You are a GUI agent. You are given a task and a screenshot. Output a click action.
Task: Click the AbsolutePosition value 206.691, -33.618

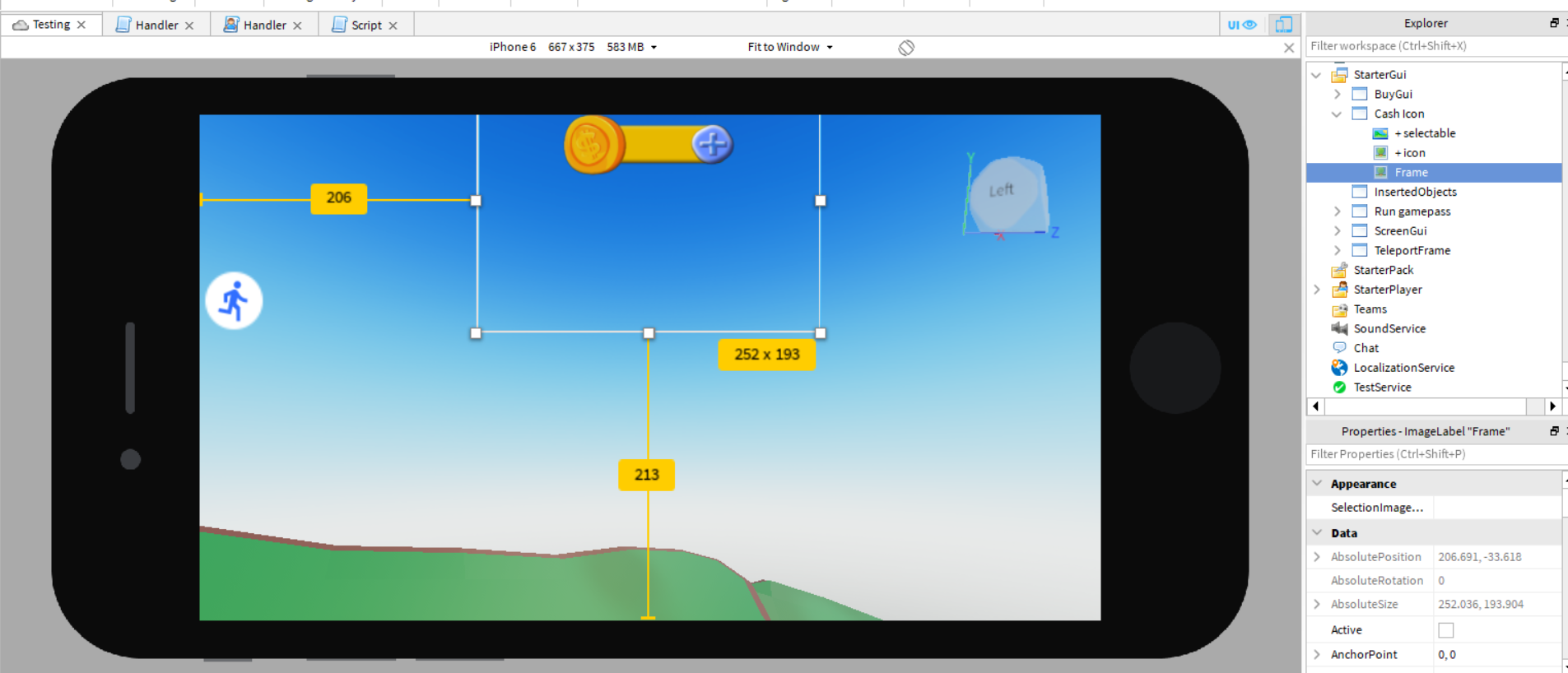(x=1480, y=557)
